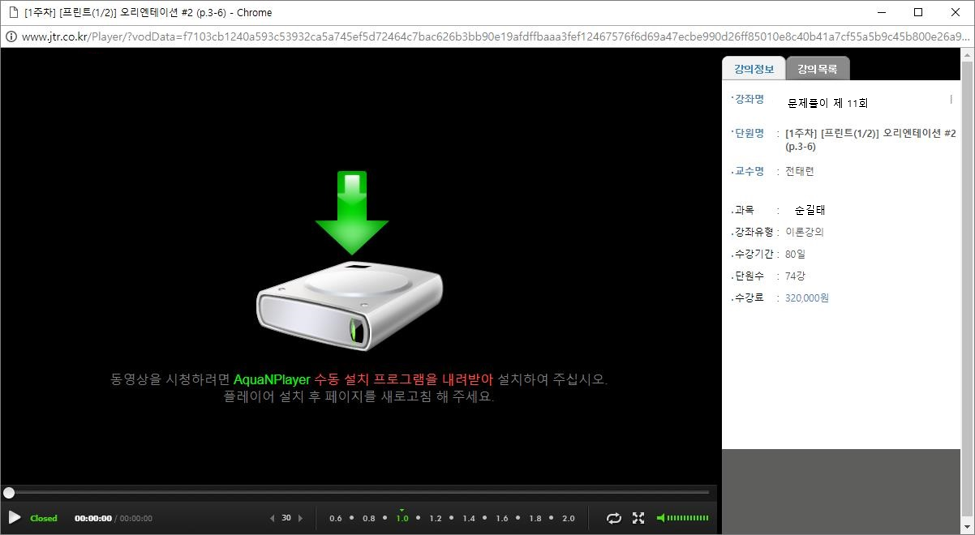Enter fullscreen mode via the expand icon

(638, 518)
